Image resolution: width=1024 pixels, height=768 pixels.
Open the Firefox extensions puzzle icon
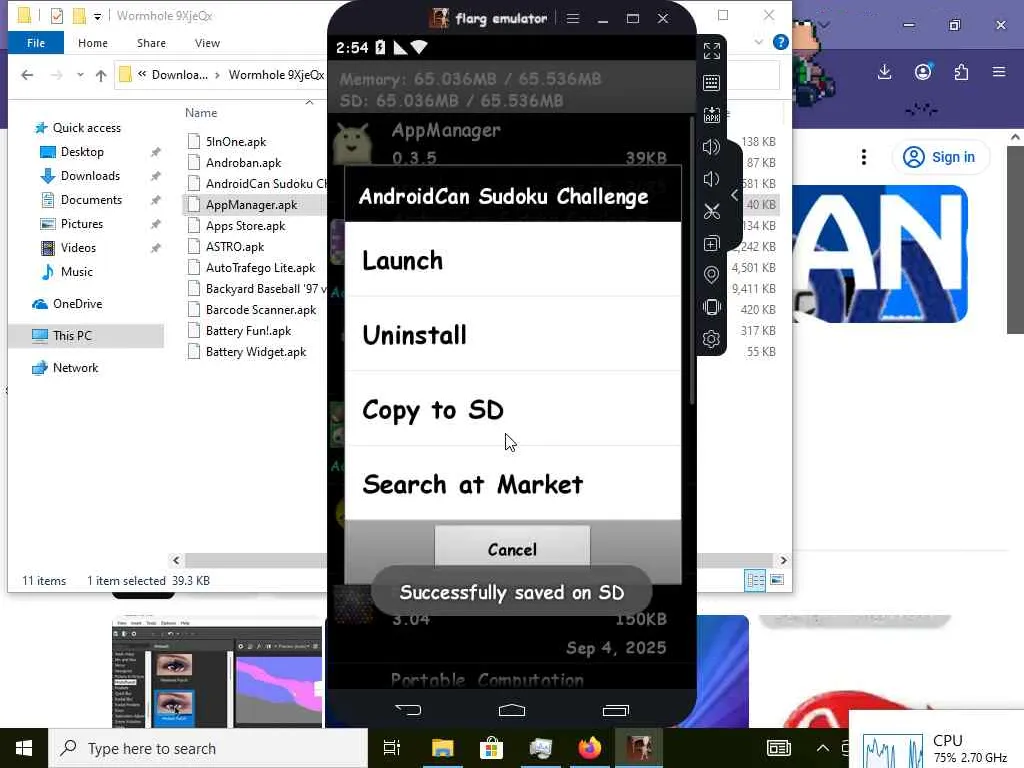click(961, 72)
